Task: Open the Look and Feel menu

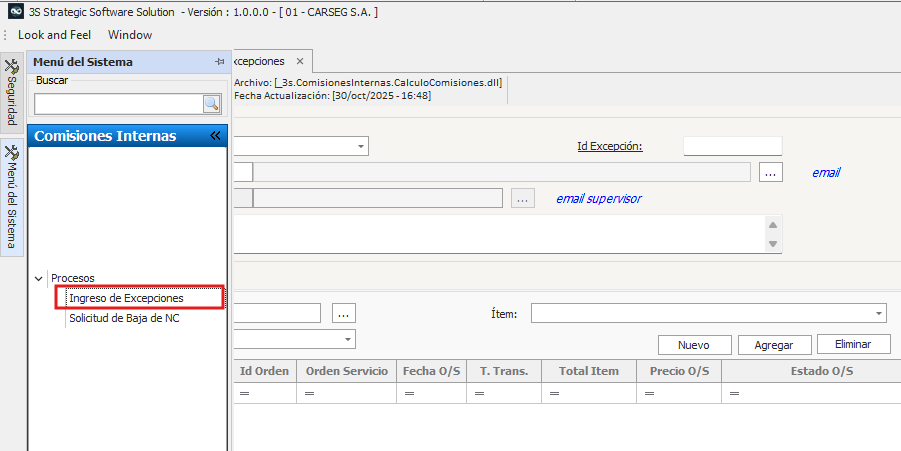Action: click(54, 35)
